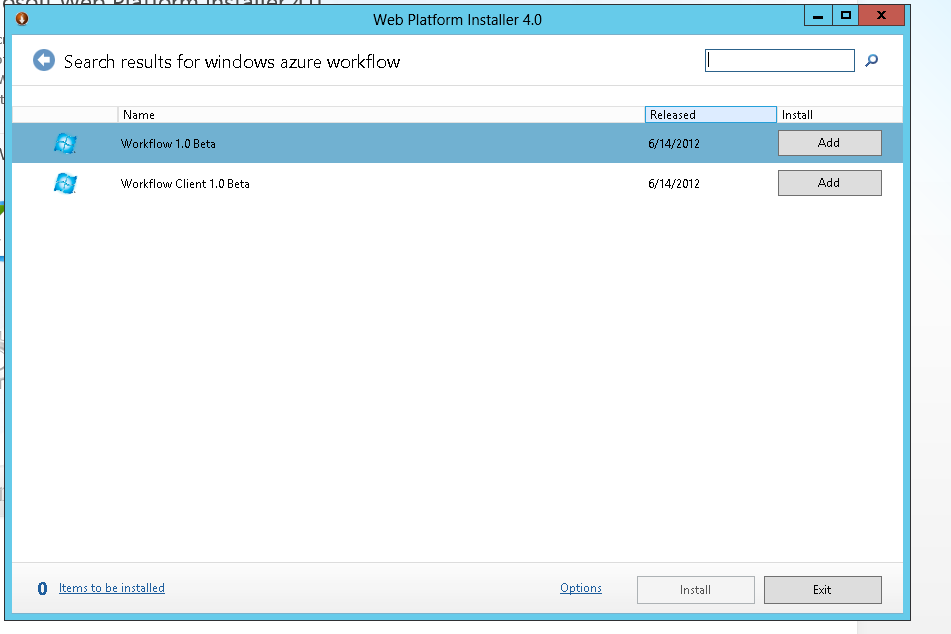Select the Workflow Client 1.0 Beta row name
This screenshot has width=951, height=634.
click(185, 184)
